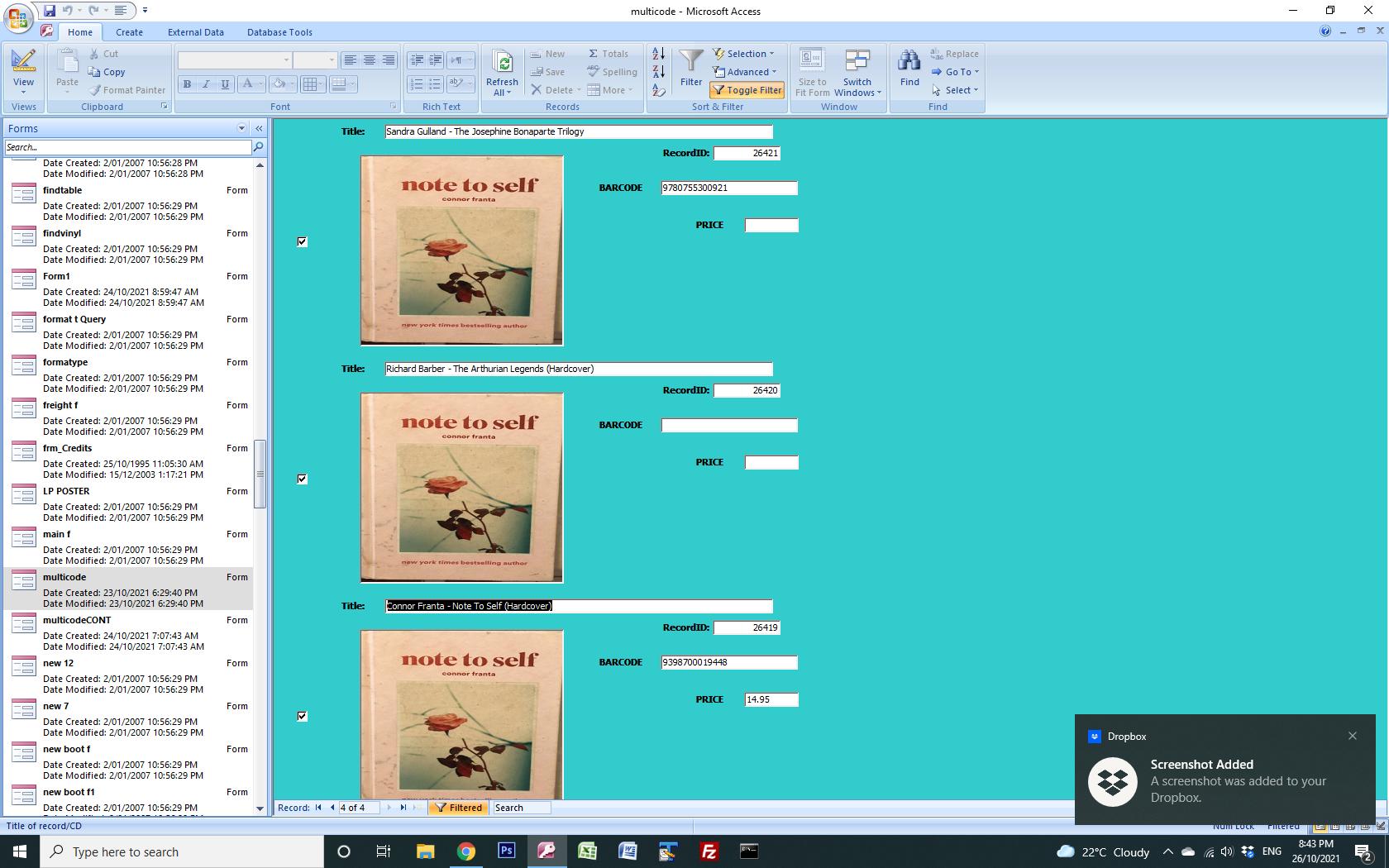This screenshot has width=1389, height=868.
Task: Click the Office button logo
Action: 18,17
